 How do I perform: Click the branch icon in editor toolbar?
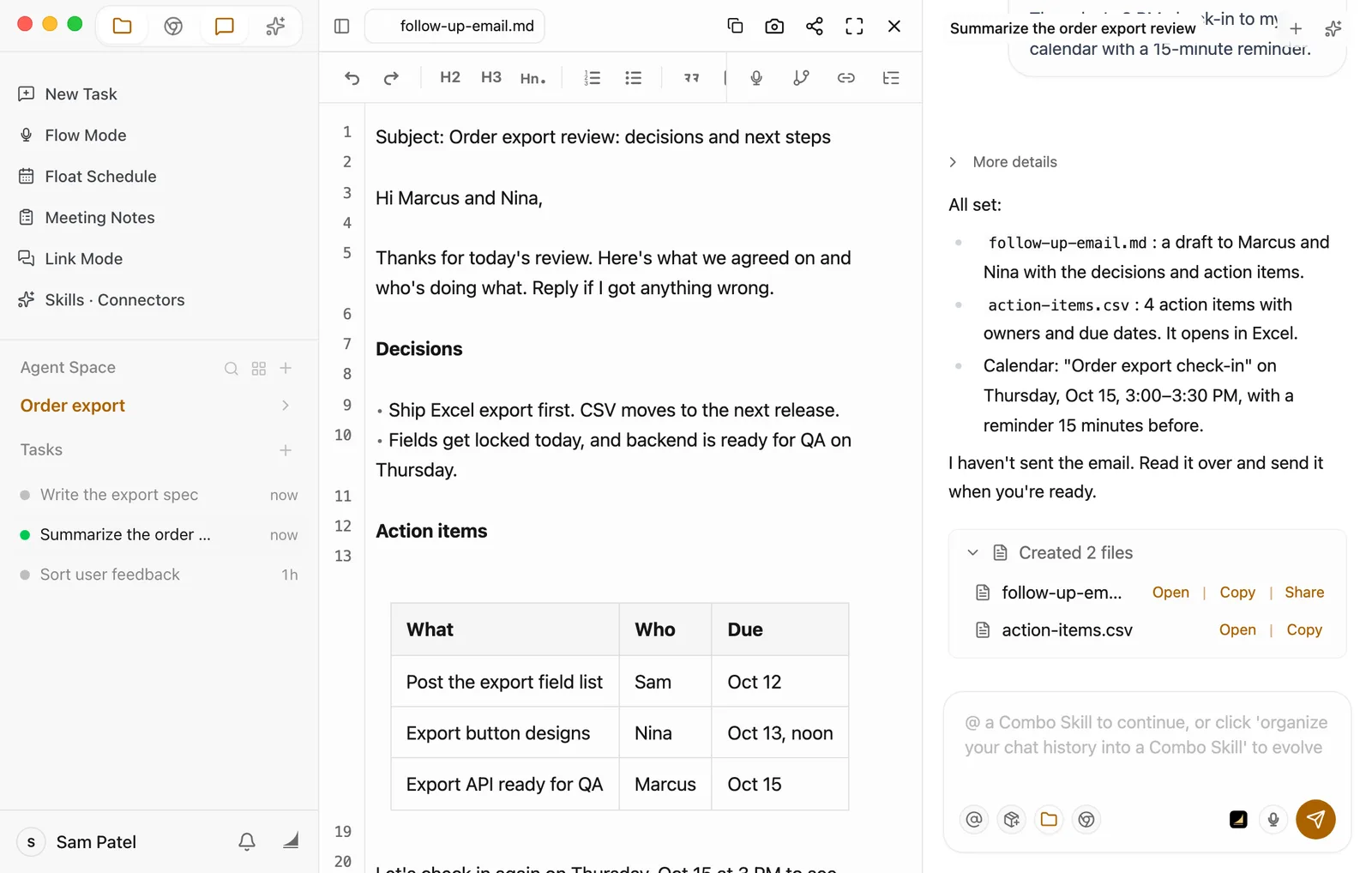801,78
